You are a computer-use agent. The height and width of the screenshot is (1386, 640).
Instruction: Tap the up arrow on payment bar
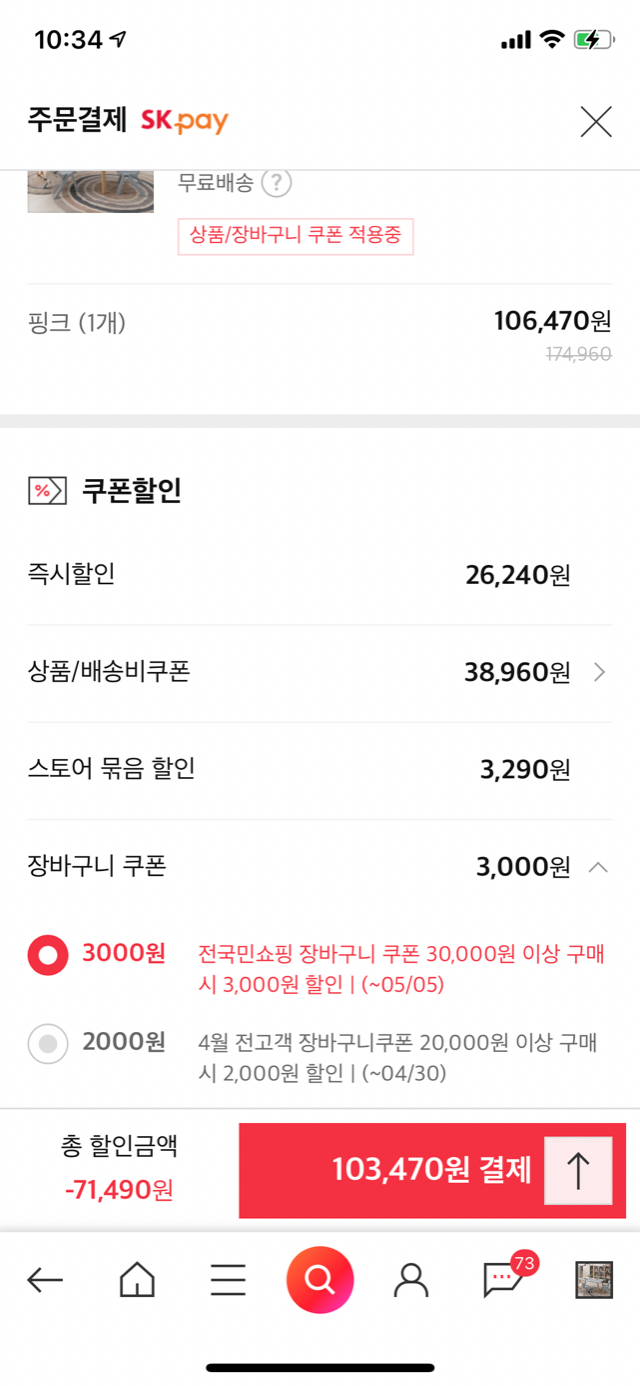point(578,1170)
